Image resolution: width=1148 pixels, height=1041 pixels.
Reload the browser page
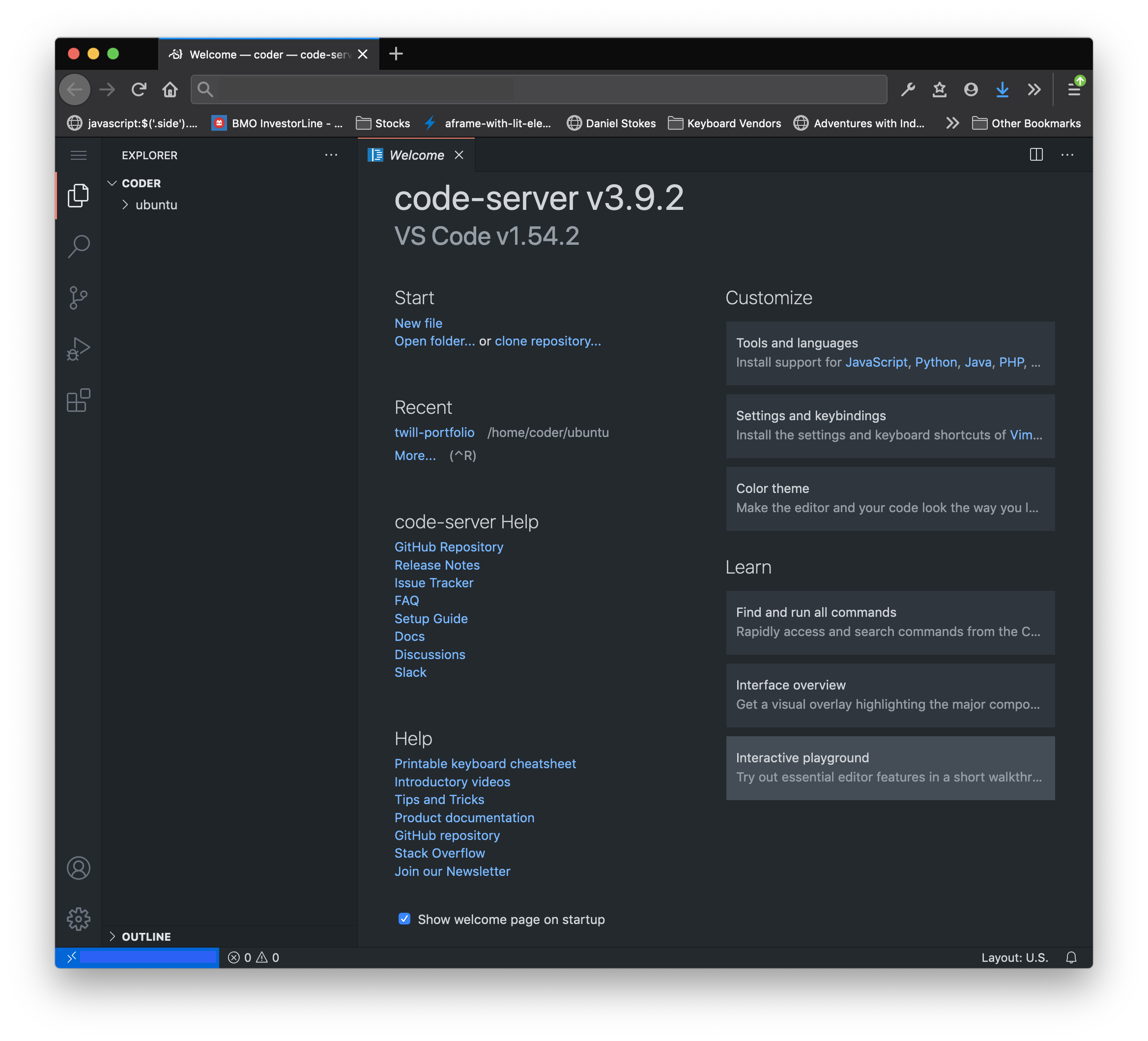coord(139,89)
